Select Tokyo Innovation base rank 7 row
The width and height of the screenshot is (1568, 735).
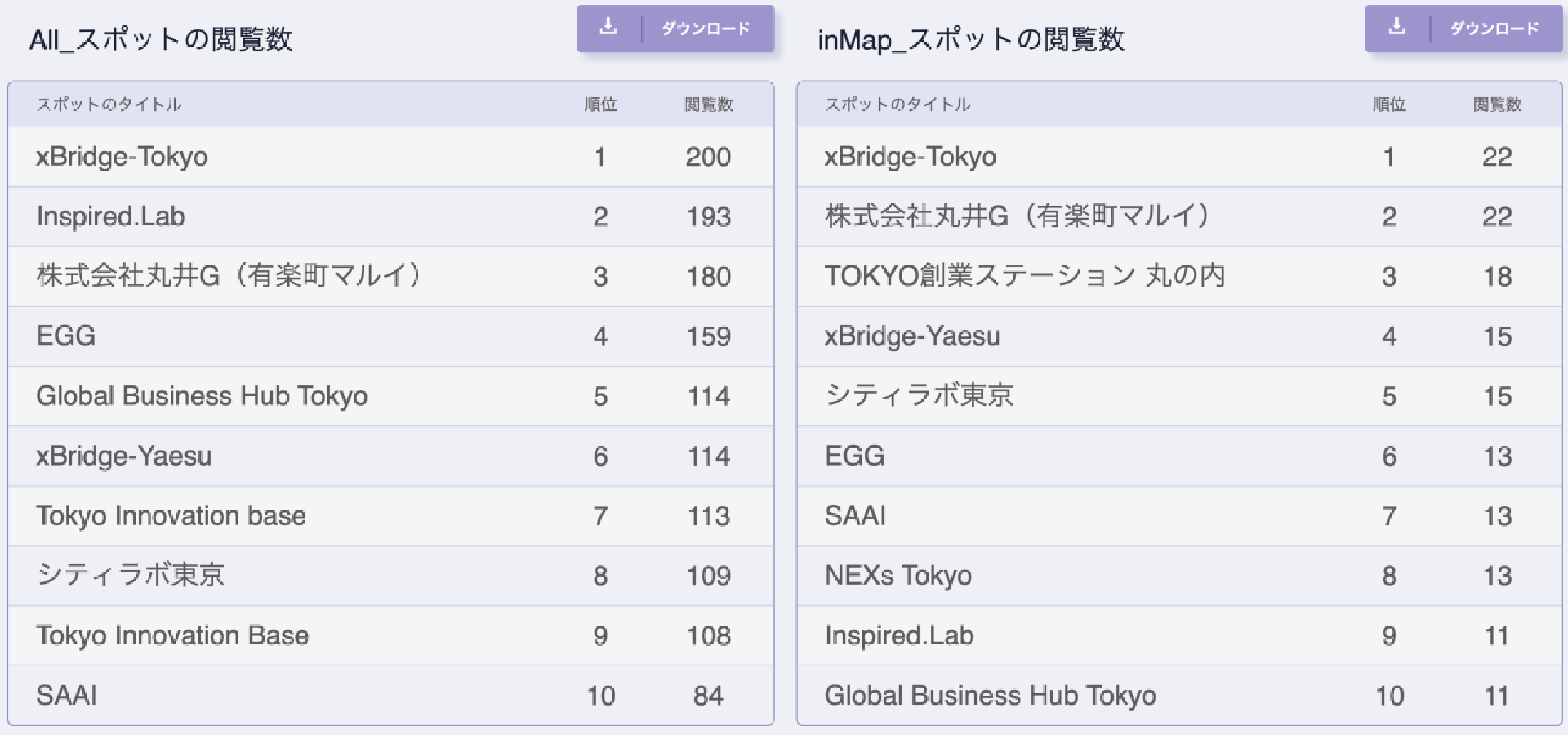pyautogui.click(x=390, y=515)
